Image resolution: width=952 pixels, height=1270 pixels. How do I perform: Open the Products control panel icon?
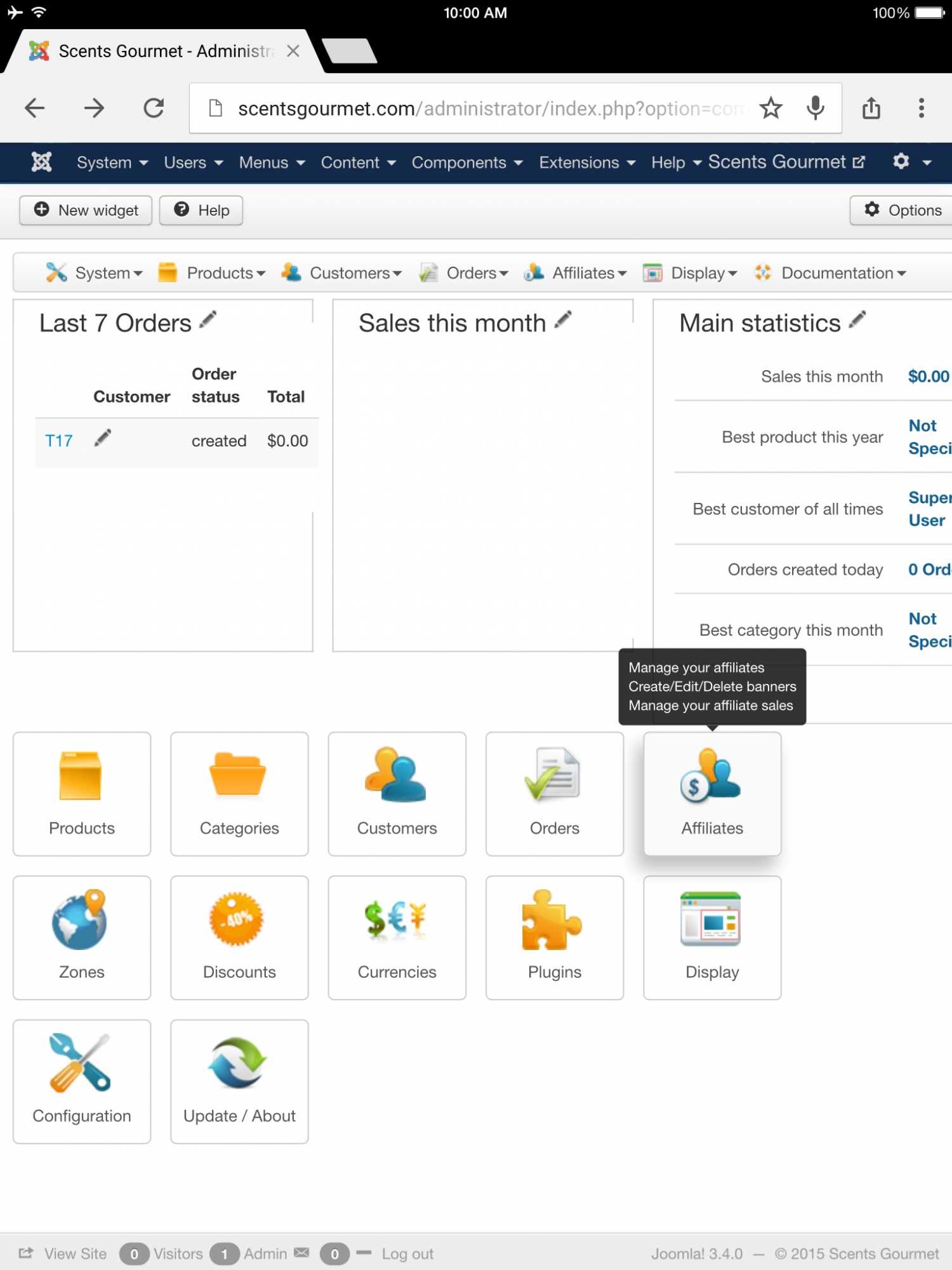click(x=82, y=794)
